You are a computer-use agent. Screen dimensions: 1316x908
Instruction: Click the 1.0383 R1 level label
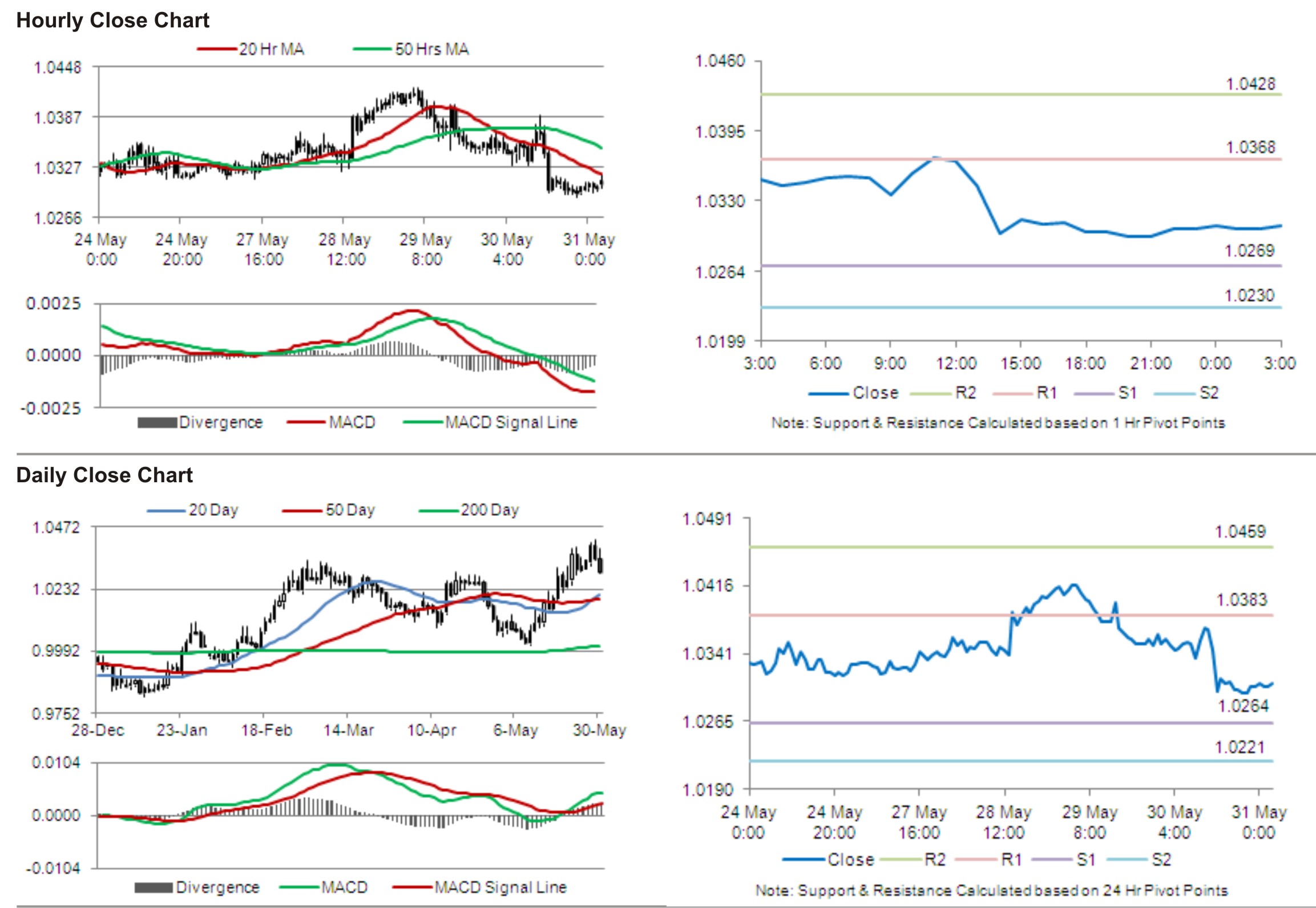[1241, 600]
